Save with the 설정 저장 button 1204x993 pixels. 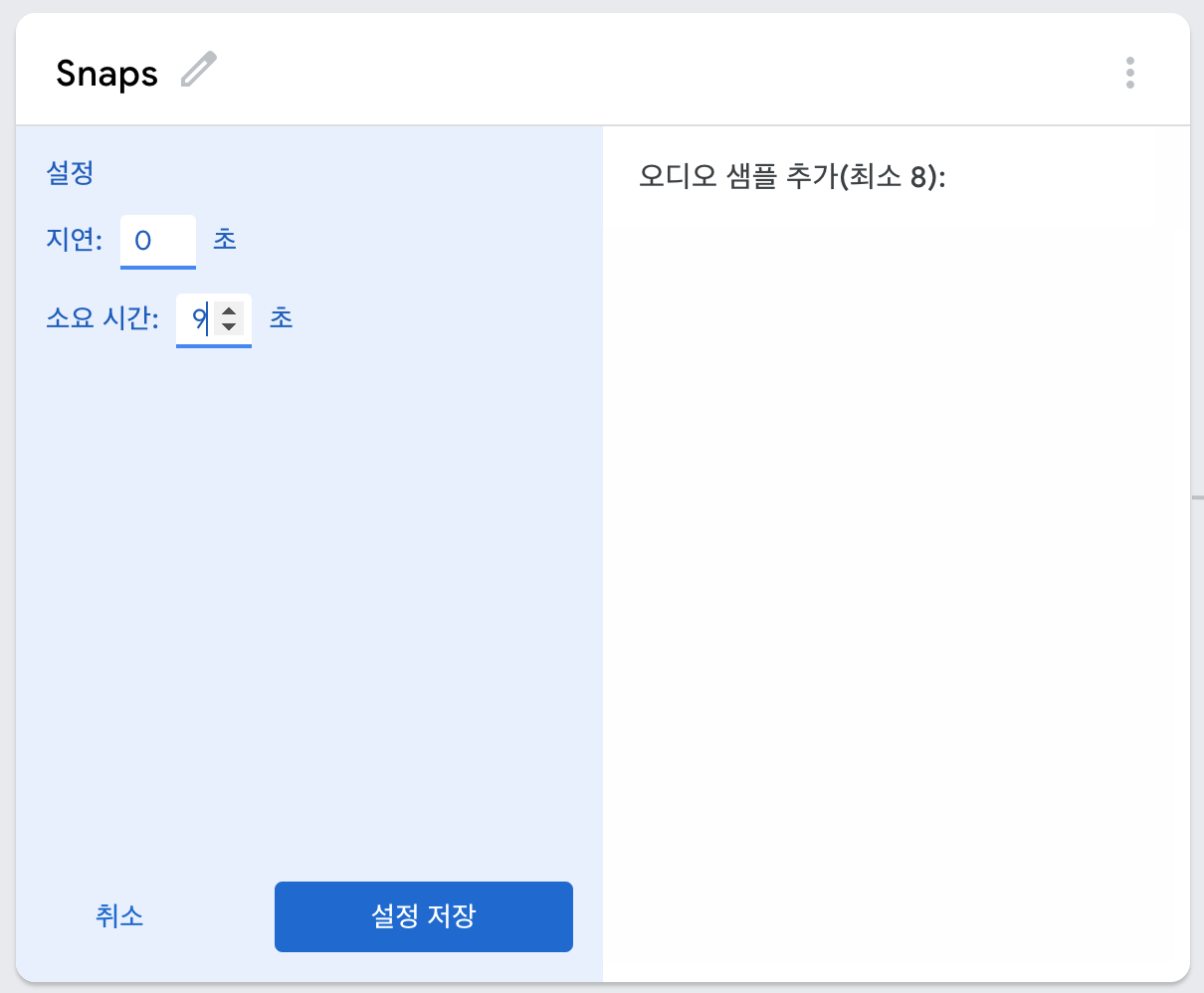click(x=424, y=916)
